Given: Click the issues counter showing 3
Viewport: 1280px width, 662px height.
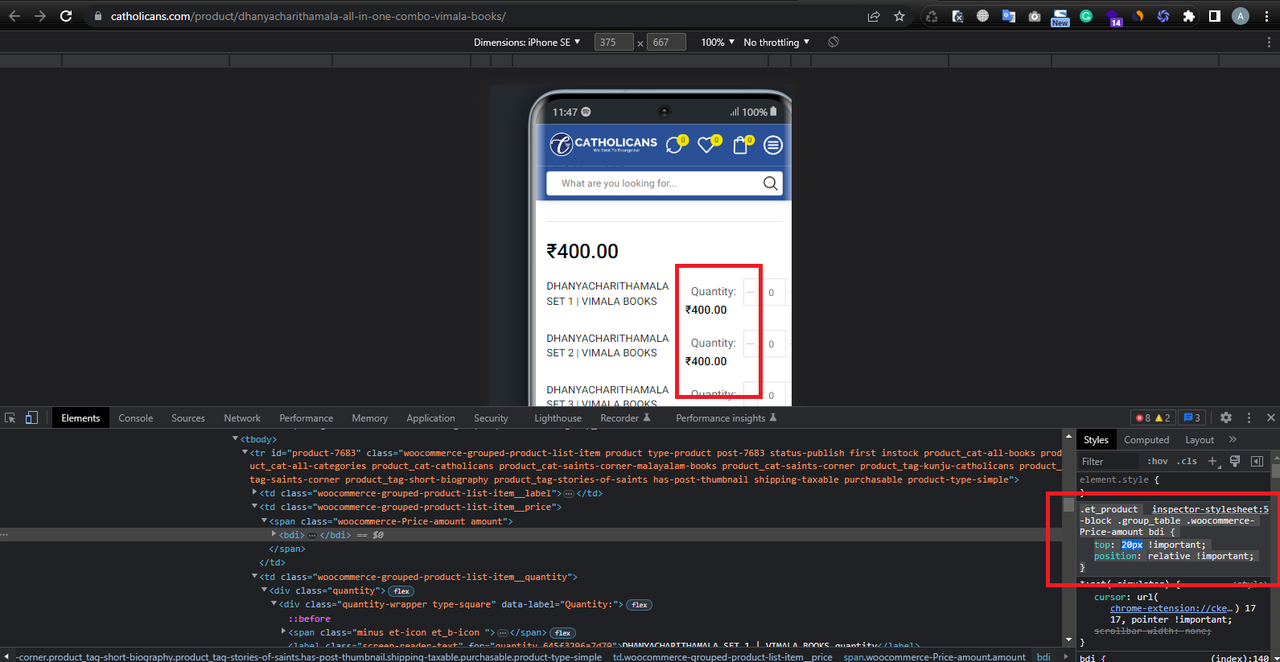Looking at the screenshot, I should (x=1191, y=418).
